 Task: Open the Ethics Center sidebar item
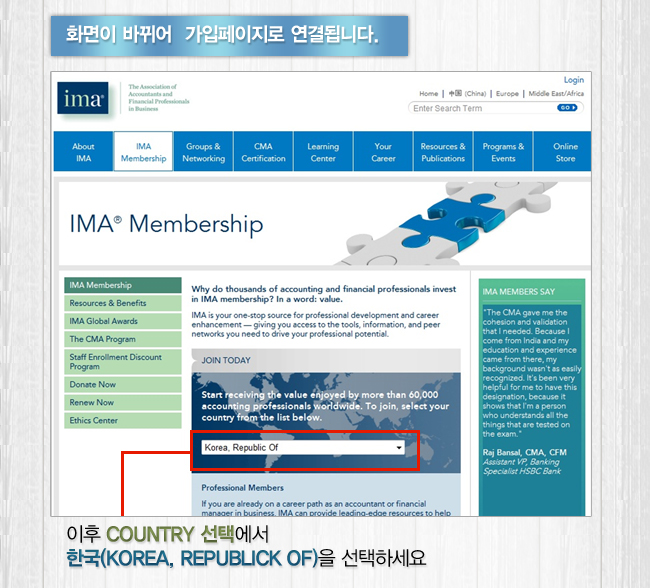123,420
